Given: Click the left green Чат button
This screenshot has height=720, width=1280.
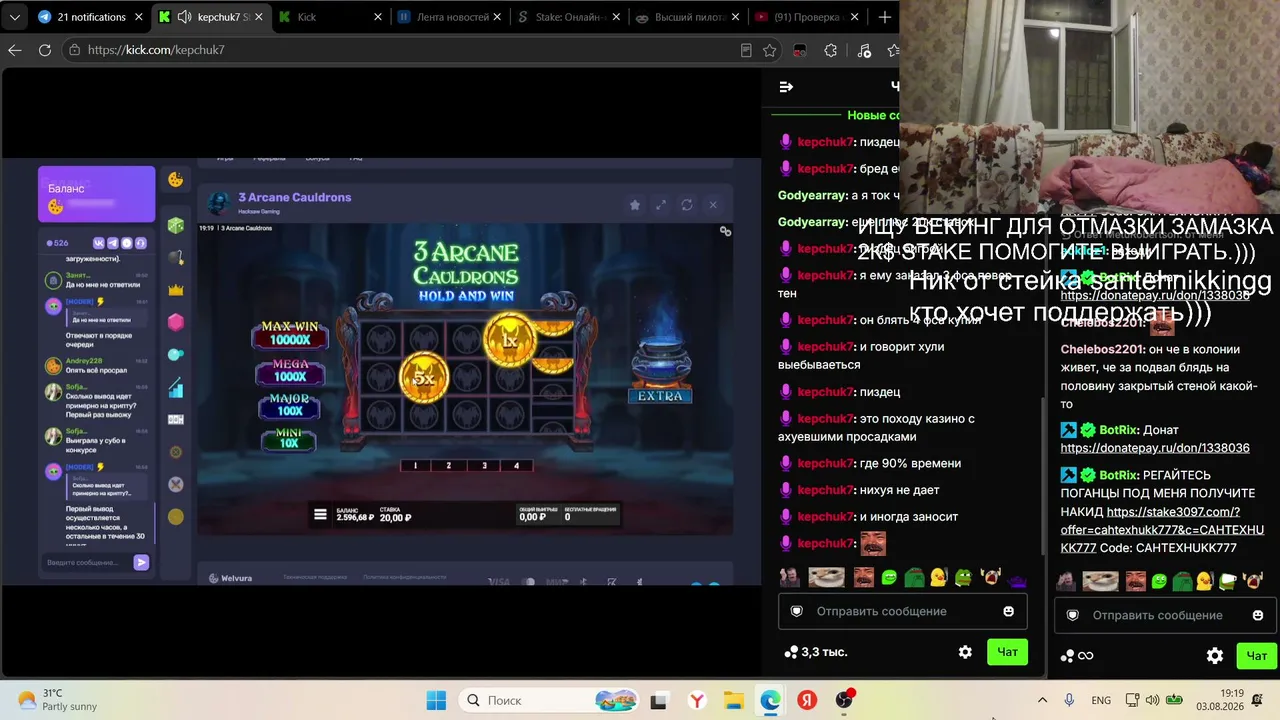Looking at the screenshot, I should (1007, 652).
